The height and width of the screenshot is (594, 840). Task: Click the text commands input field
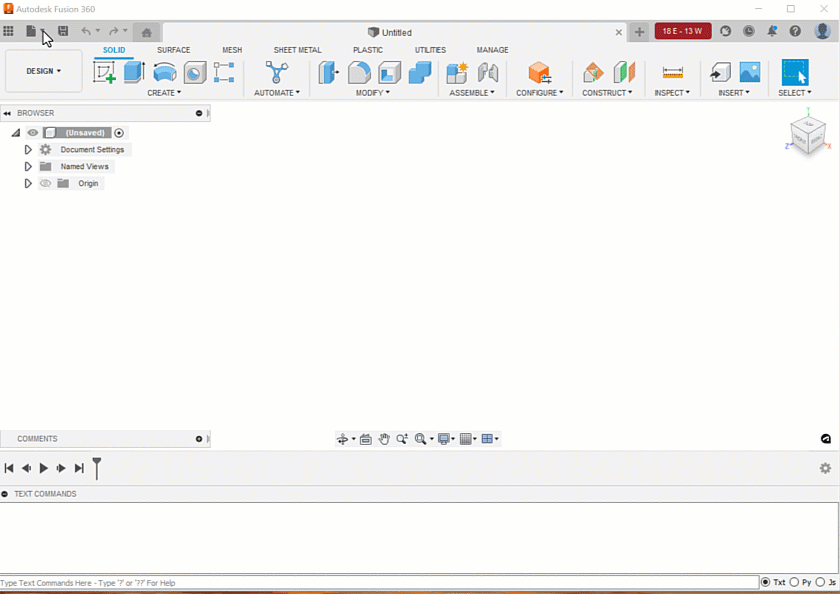tap(379, 583)
